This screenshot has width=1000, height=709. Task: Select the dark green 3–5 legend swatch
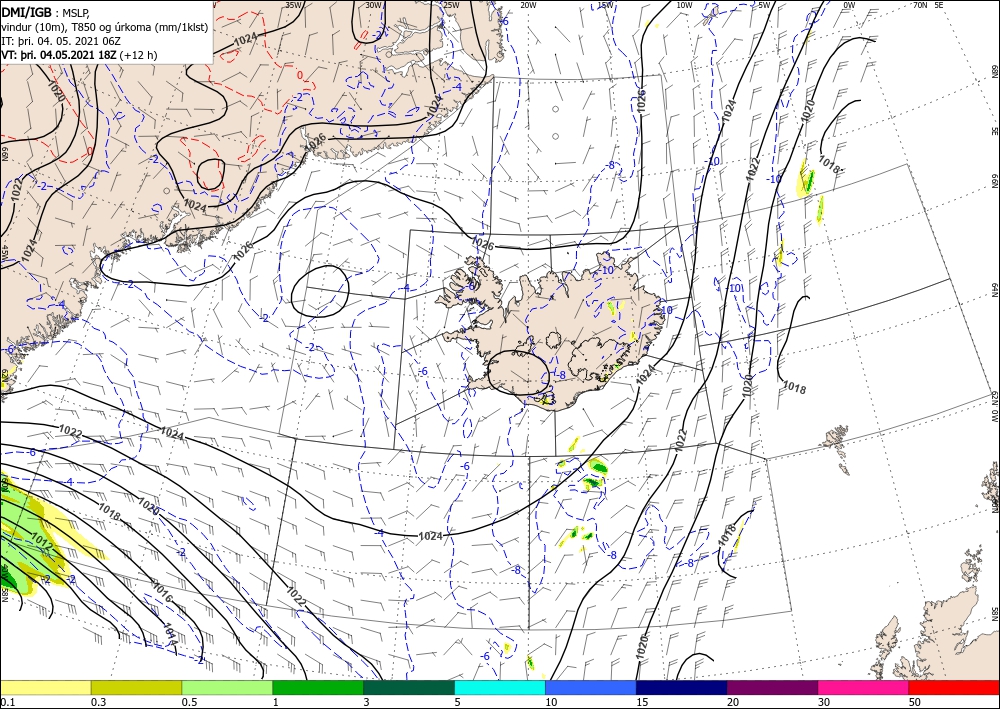pyautogui.click(x=409, y=687)
